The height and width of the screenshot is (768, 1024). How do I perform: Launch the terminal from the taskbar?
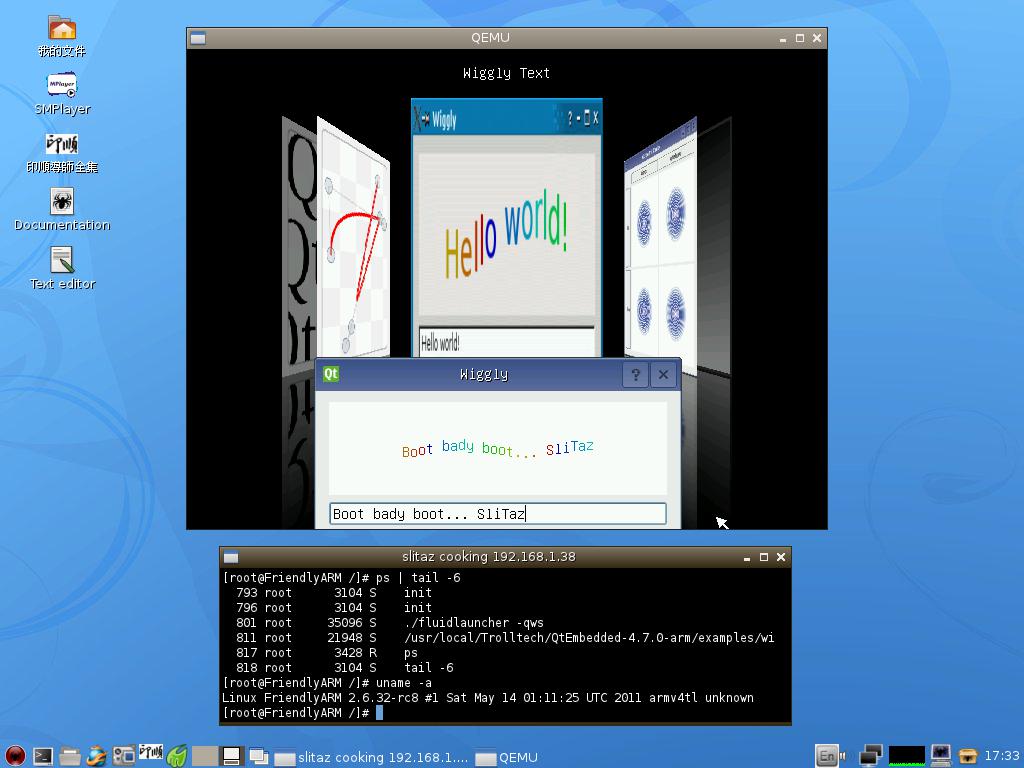[43, 756]
